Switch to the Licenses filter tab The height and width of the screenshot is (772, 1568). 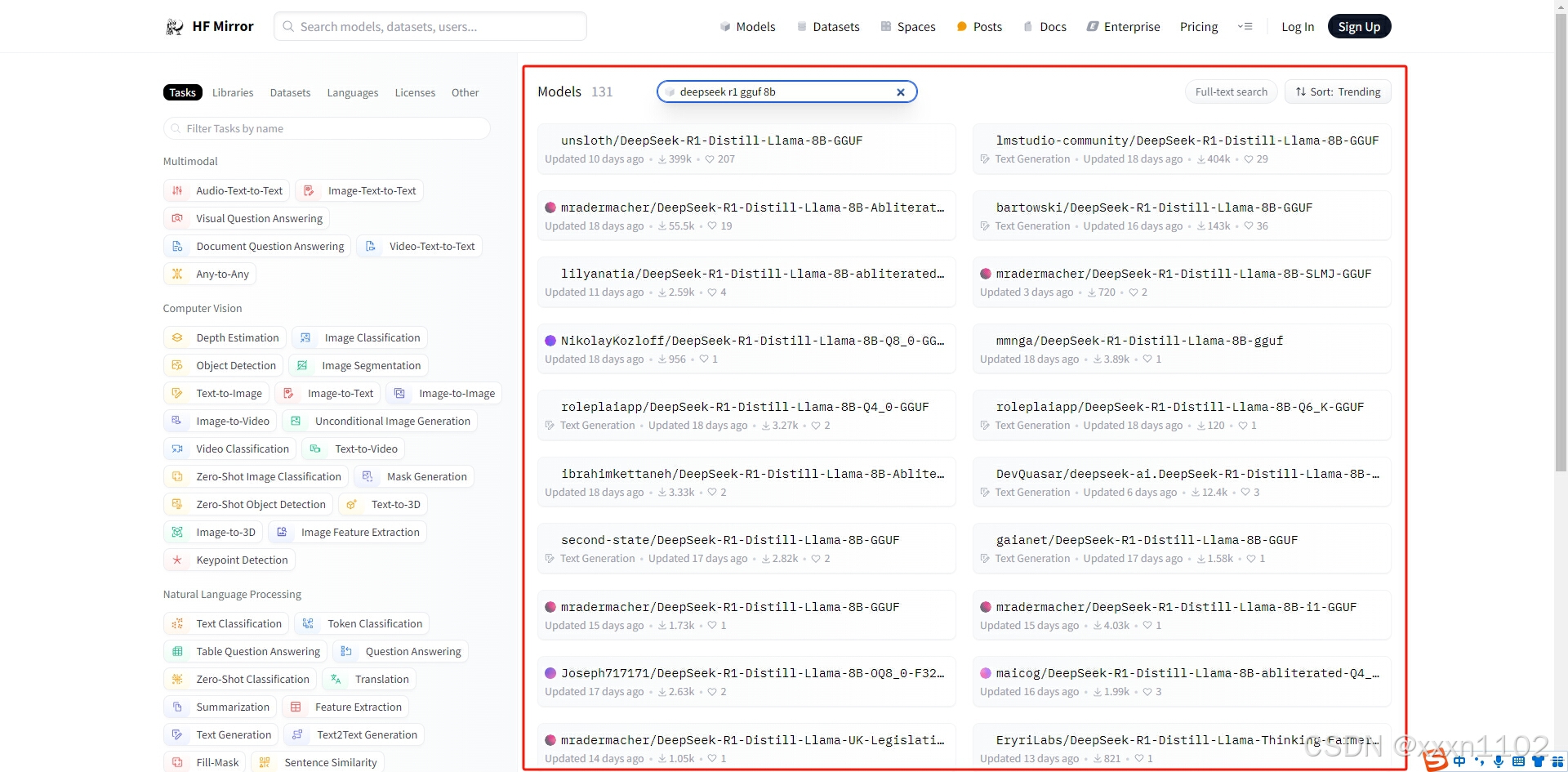[415, 93]
